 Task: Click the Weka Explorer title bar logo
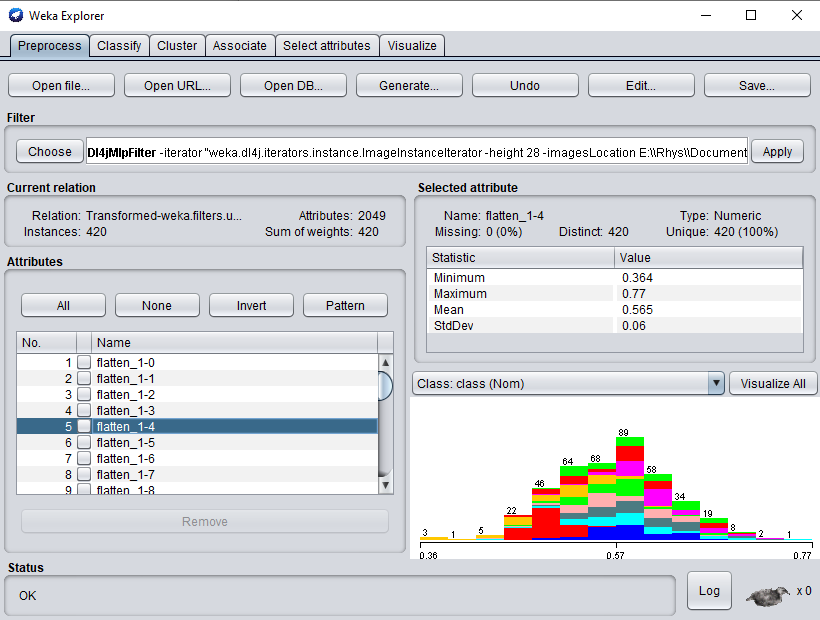[x=16, y=15]
